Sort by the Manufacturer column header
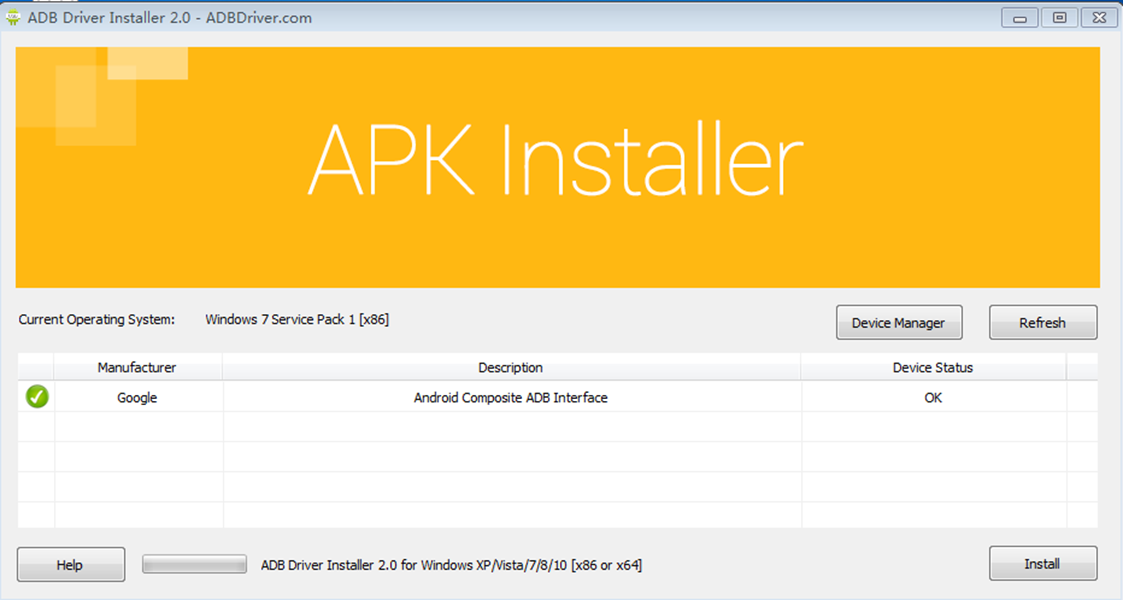This screenshot has width=1123, height=600. [137, 367]
